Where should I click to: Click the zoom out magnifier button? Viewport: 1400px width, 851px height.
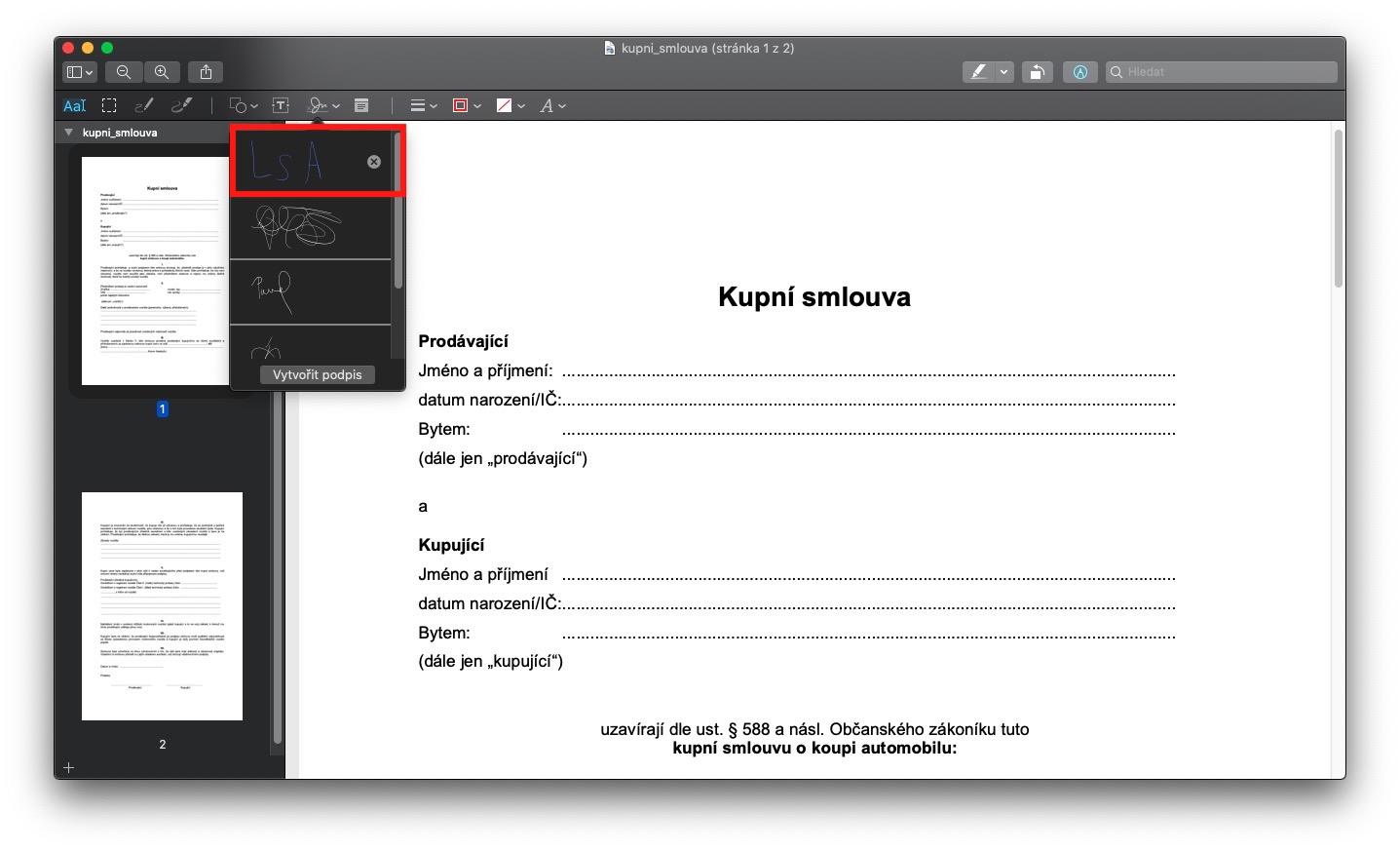click(124, 72)
